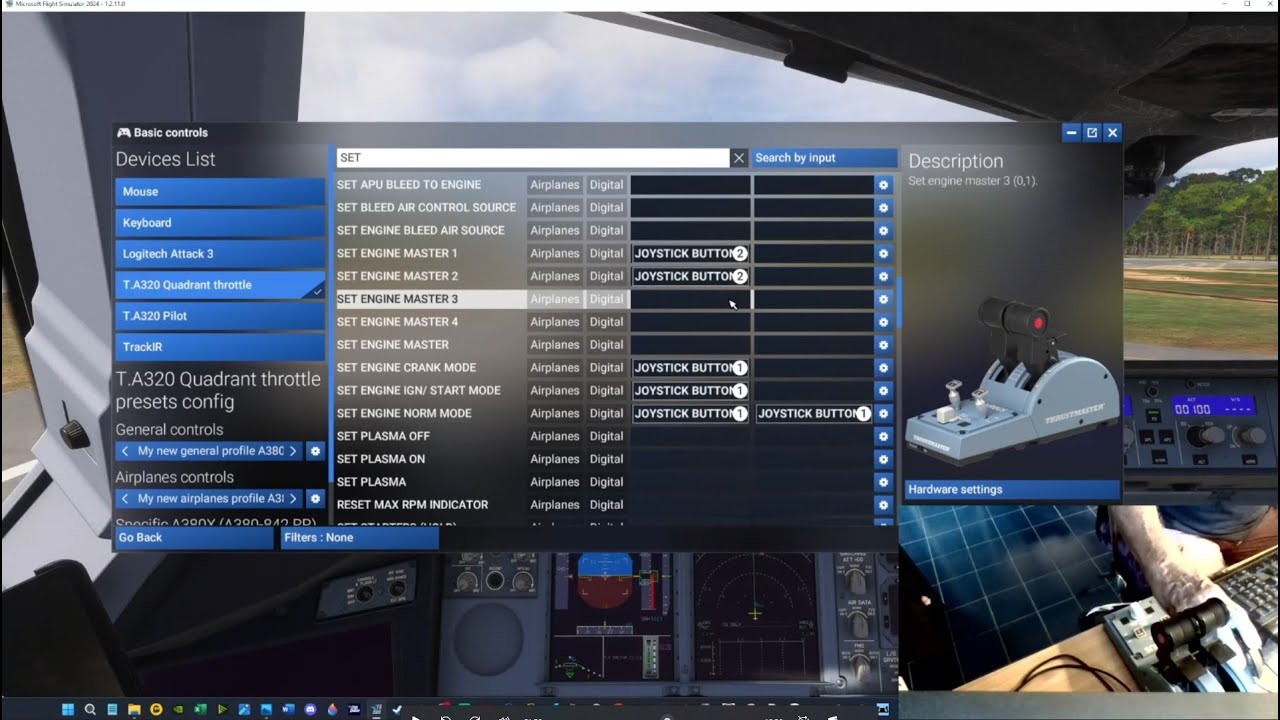Image resolution: width=1280 pixels, height=720 pixels.
Task: Open Digital selector on SET ENGINE NORM MODE
Action: click(x=606, y=414)
